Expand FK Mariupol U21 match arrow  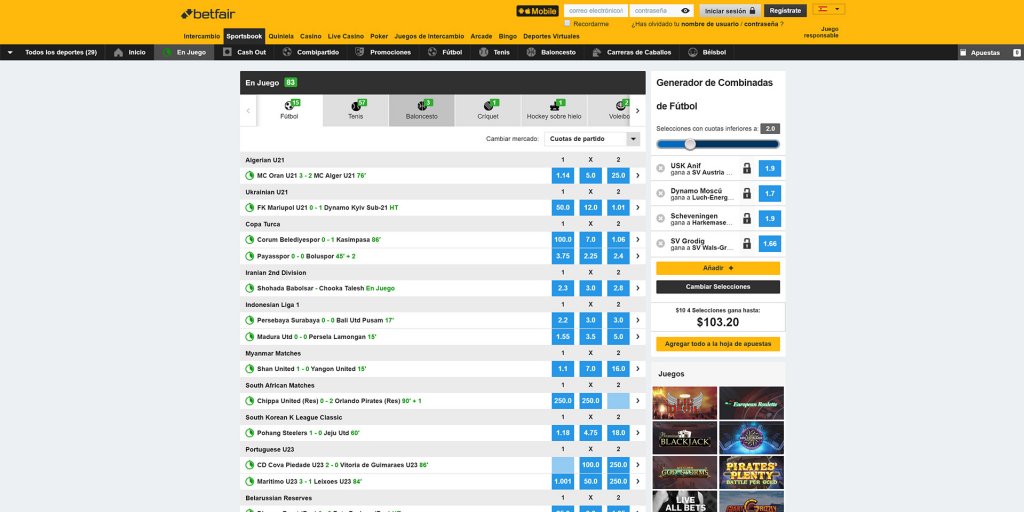coord(638,208)
